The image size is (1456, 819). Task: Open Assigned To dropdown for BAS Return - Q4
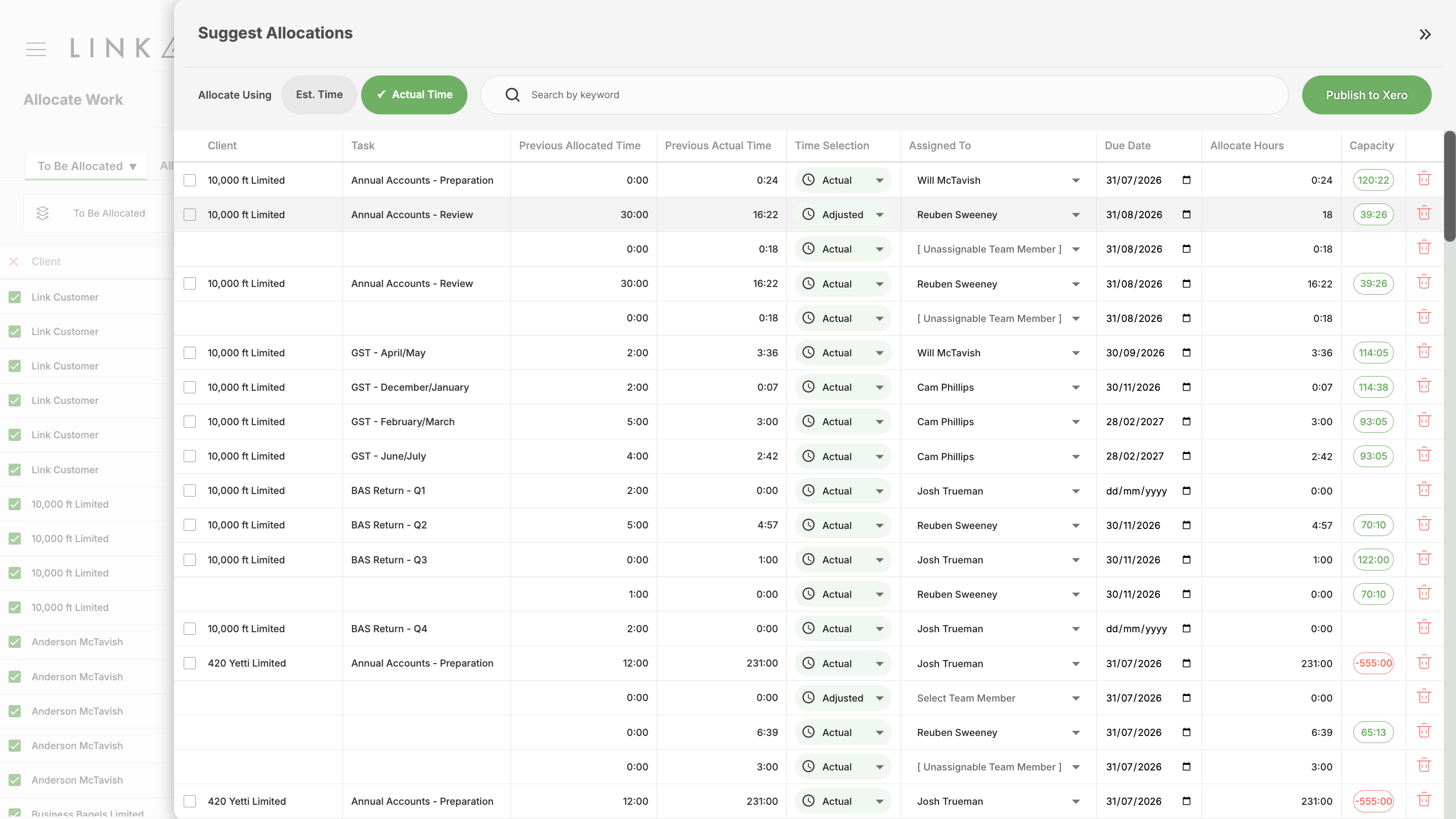coord(998,628)
